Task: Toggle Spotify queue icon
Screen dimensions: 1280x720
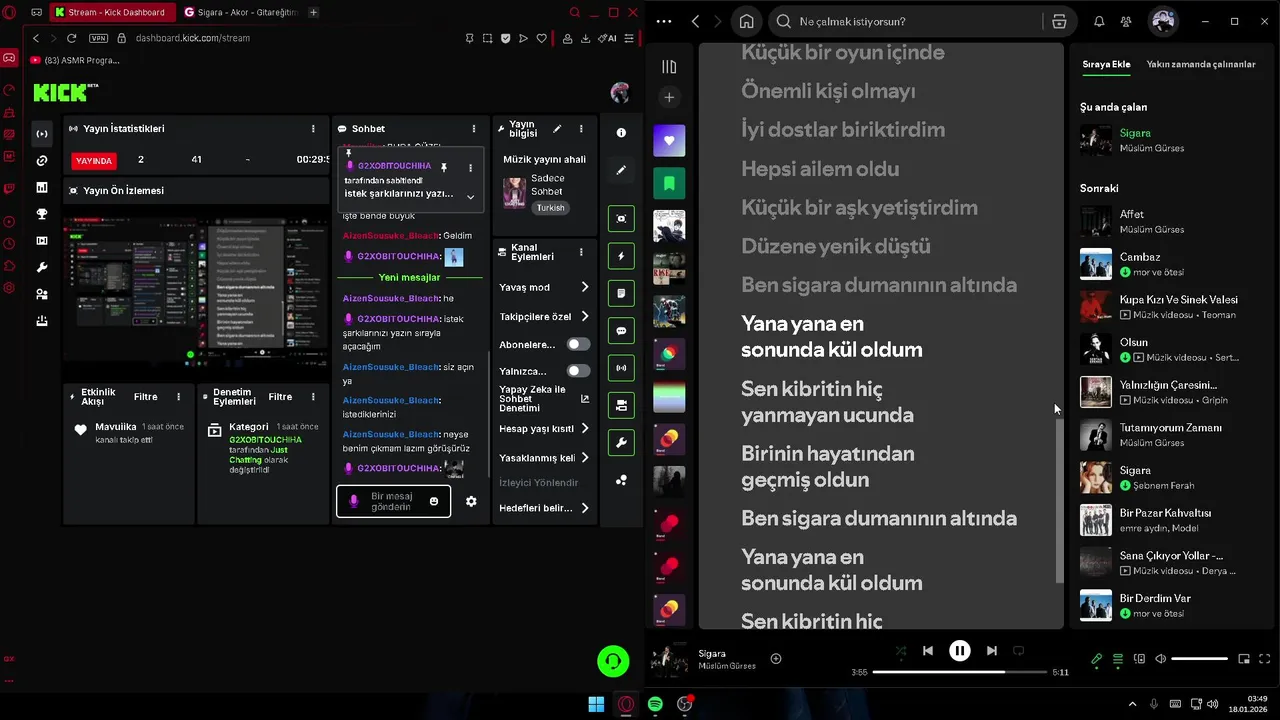Action: pos(1118,659)
